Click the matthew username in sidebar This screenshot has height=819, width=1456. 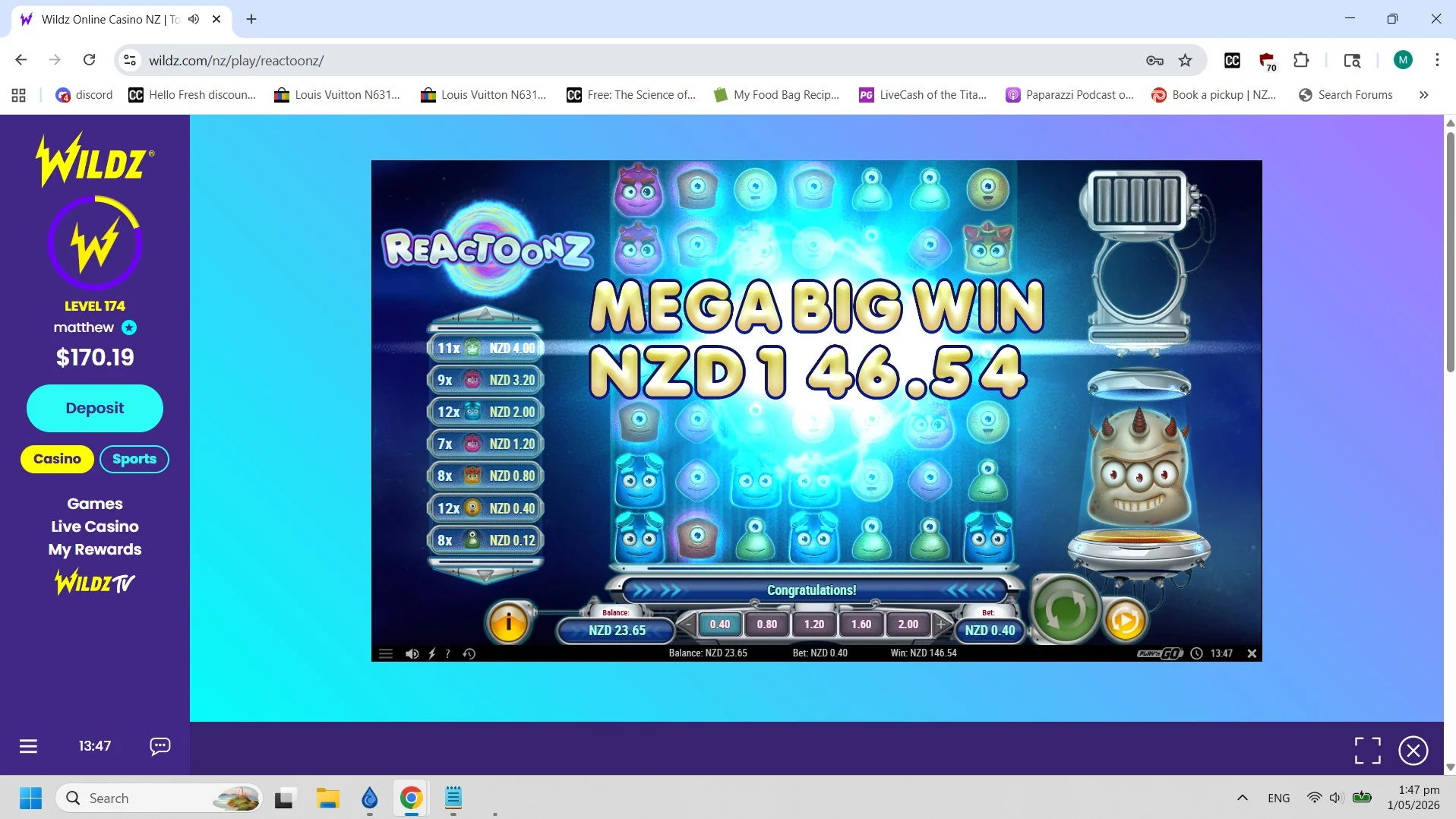(84, 327)
